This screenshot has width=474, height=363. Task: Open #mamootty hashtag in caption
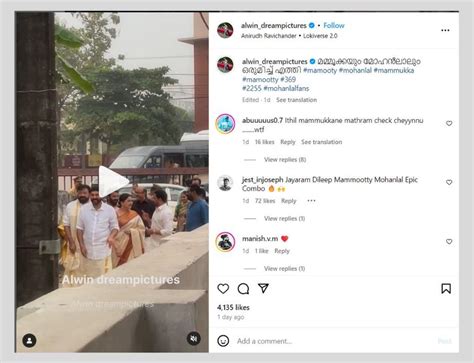pos(260,79)
